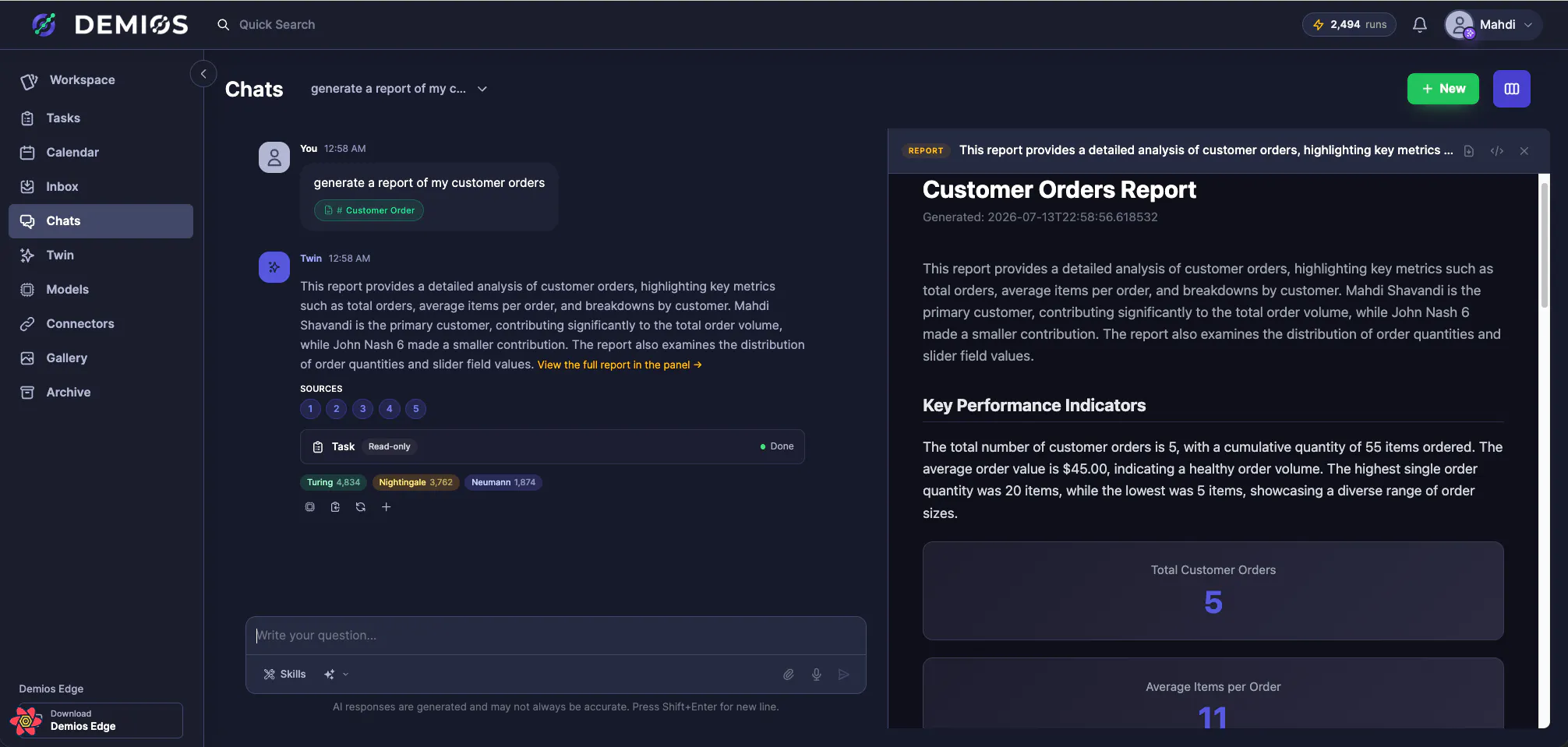This screenshot has height=747, width=1568.
Task: Click the clipboard export icon under response
Action: pyautogui.click(x=335, y=507)
